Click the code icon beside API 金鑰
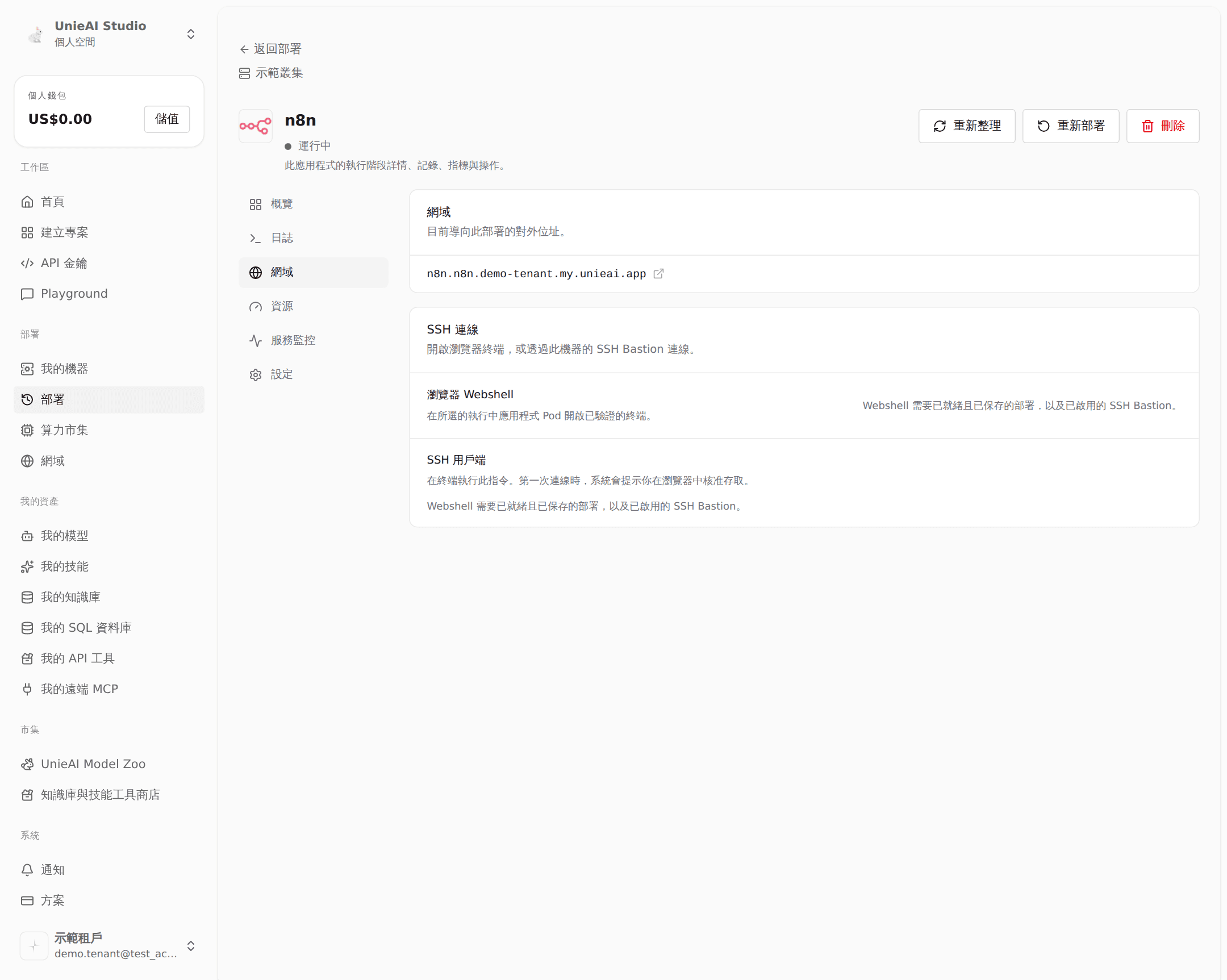Viewport: 1227px width, 980px height. click(x=27, y=264)
